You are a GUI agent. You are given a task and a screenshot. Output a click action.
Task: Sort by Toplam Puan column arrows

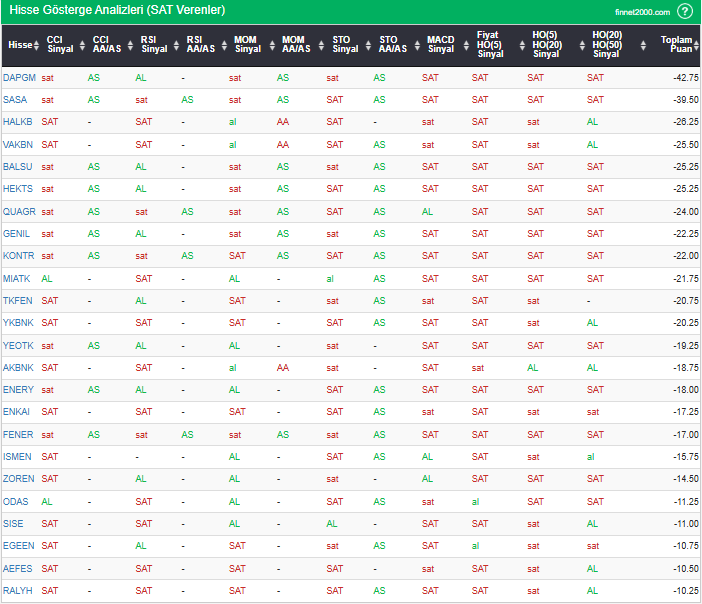[696, 45]
